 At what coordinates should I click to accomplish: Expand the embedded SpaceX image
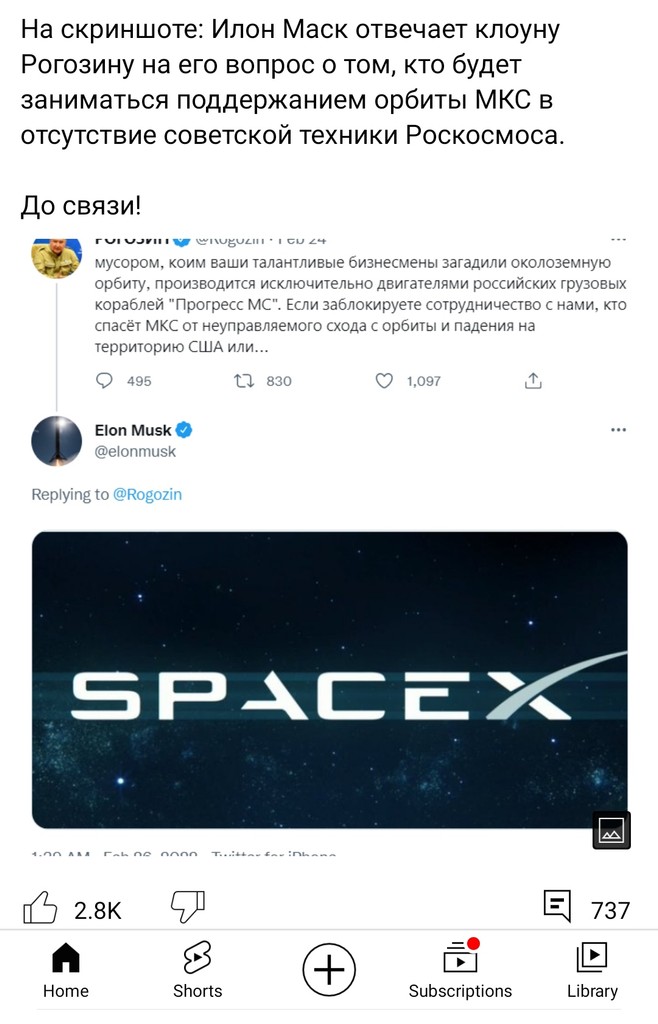(610, 829)
